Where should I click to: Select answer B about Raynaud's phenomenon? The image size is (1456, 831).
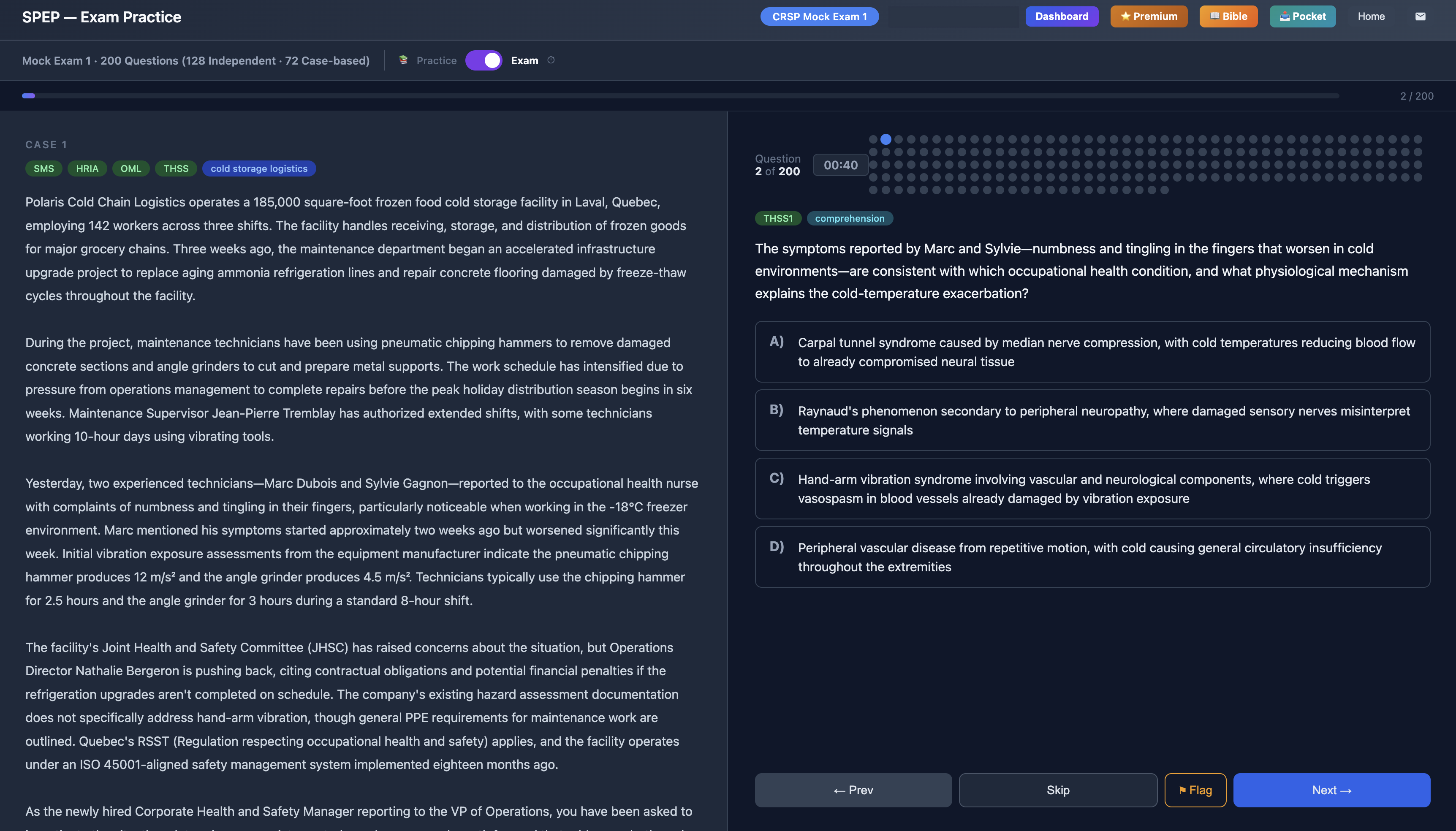pos(1092,420)
